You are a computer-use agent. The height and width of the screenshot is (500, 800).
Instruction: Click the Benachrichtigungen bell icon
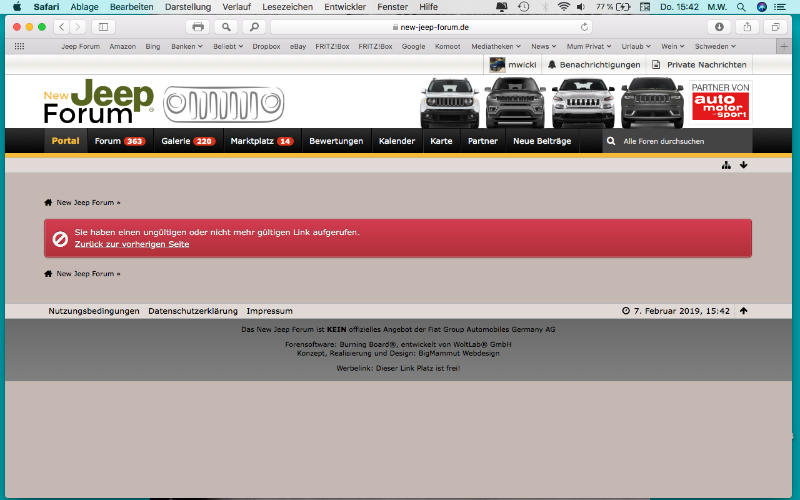[x=552, y=64]
